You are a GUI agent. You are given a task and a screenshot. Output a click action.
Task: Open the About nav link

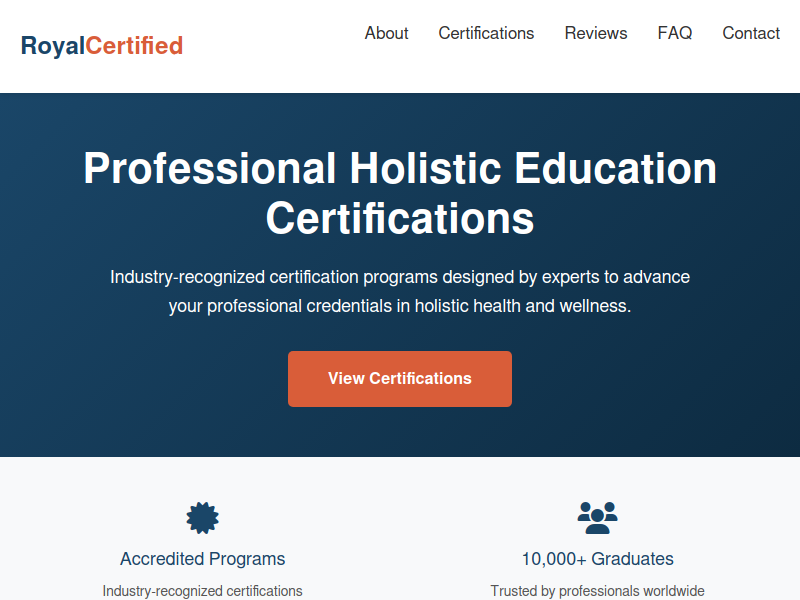pos(386,33)
